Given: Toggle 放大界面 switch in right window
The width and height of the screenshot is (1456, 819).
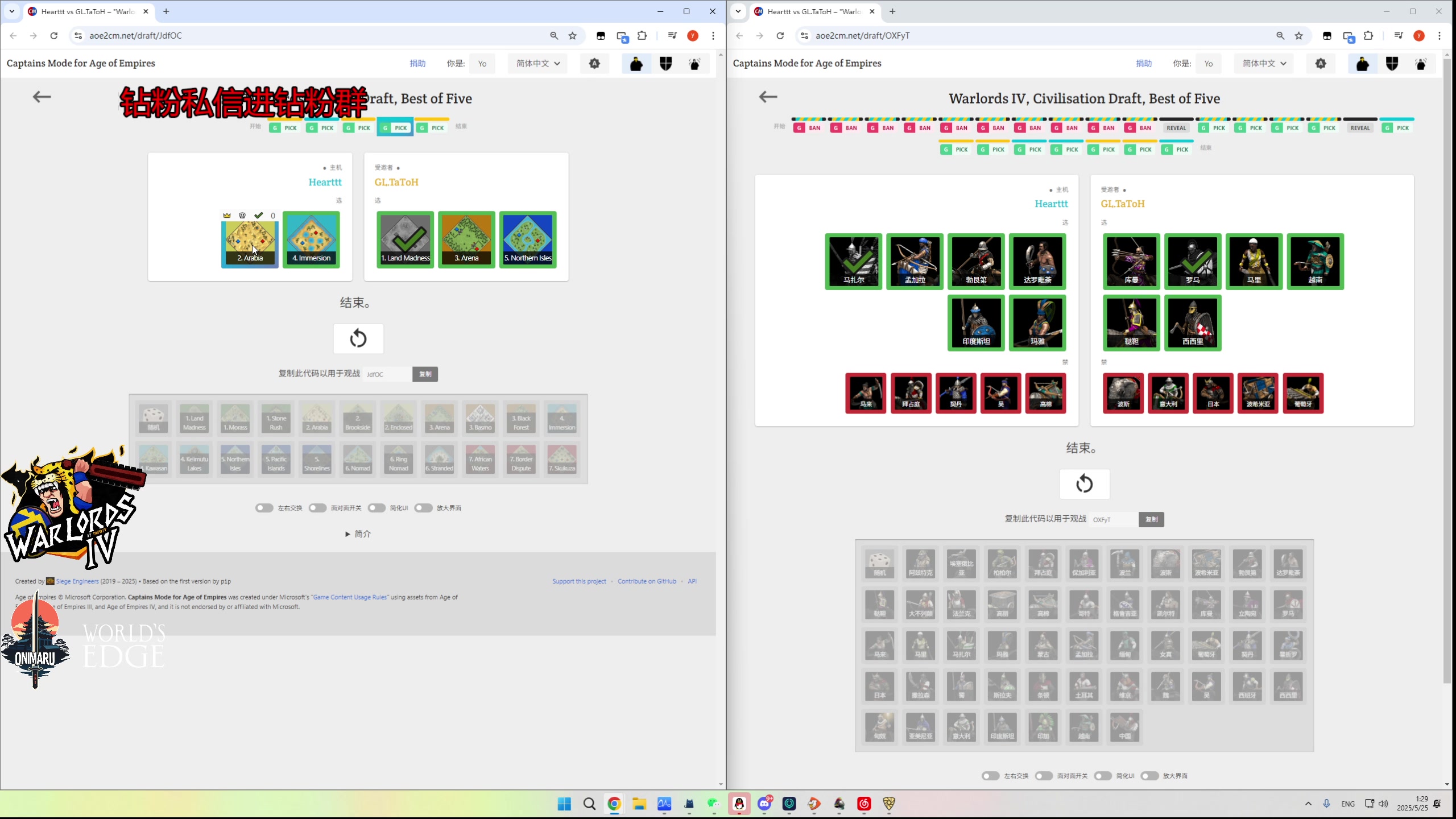Looking at the screenshot, I should pos(1150,776).
